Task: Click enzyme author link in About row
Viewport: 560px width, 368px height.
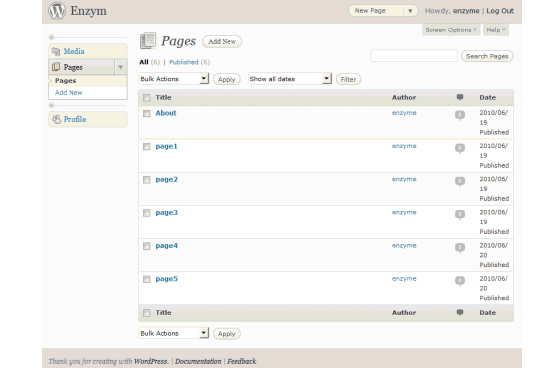Action: click(x=404, y=113)
